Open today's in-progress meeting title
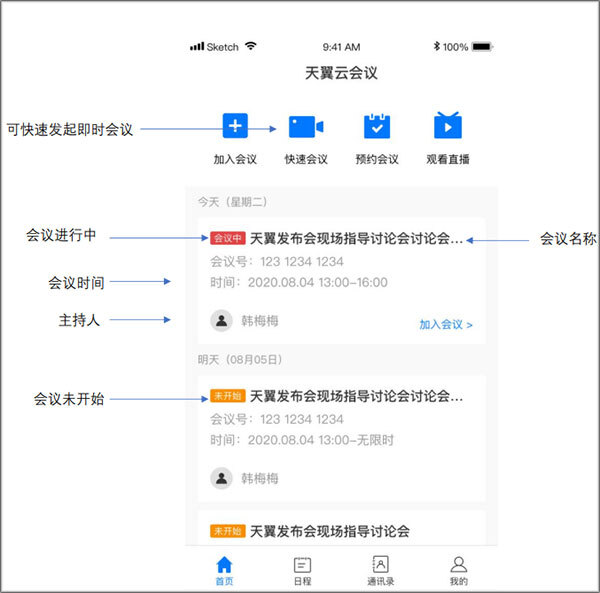The width and height of the screenshot is (600, 593). click(x=356, y=239)
